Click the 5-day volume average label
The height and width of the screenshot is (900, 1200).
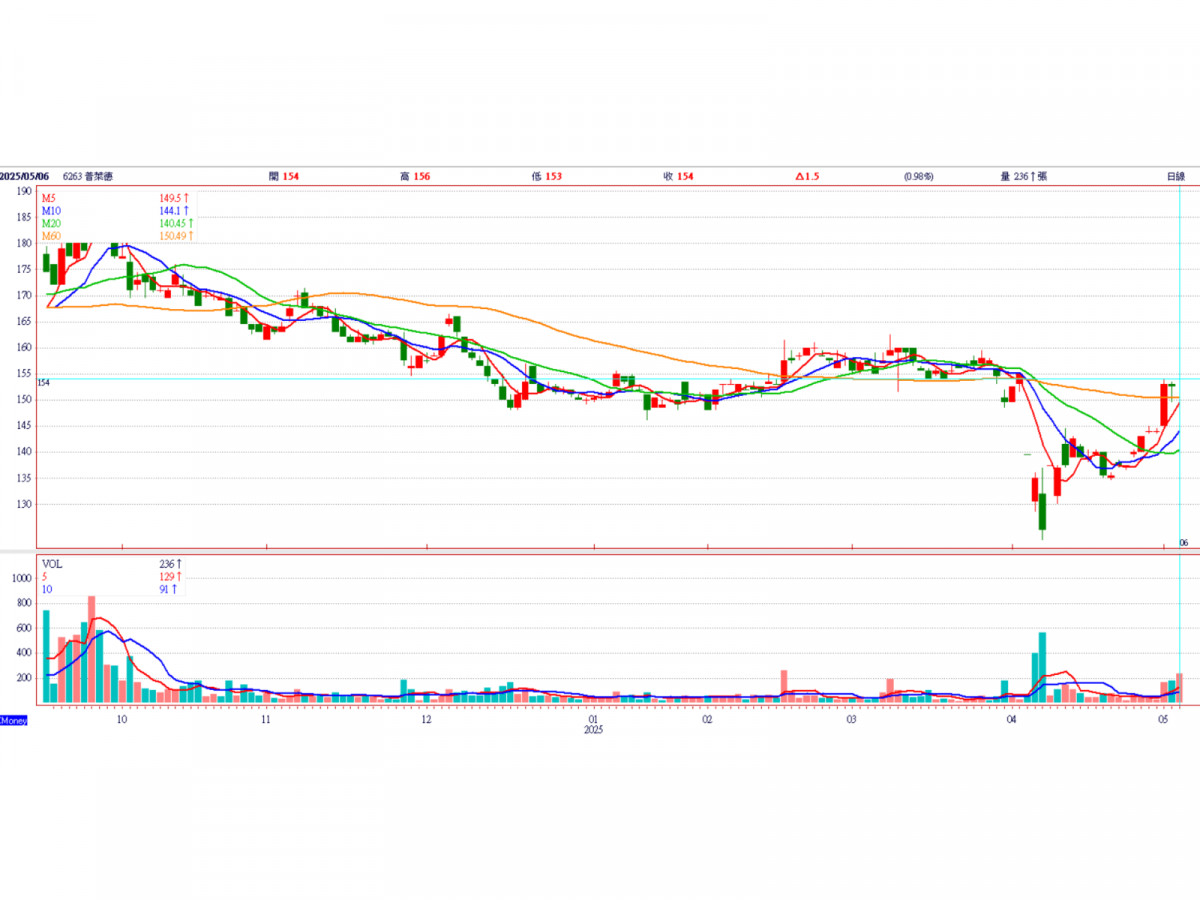point(44,577)
